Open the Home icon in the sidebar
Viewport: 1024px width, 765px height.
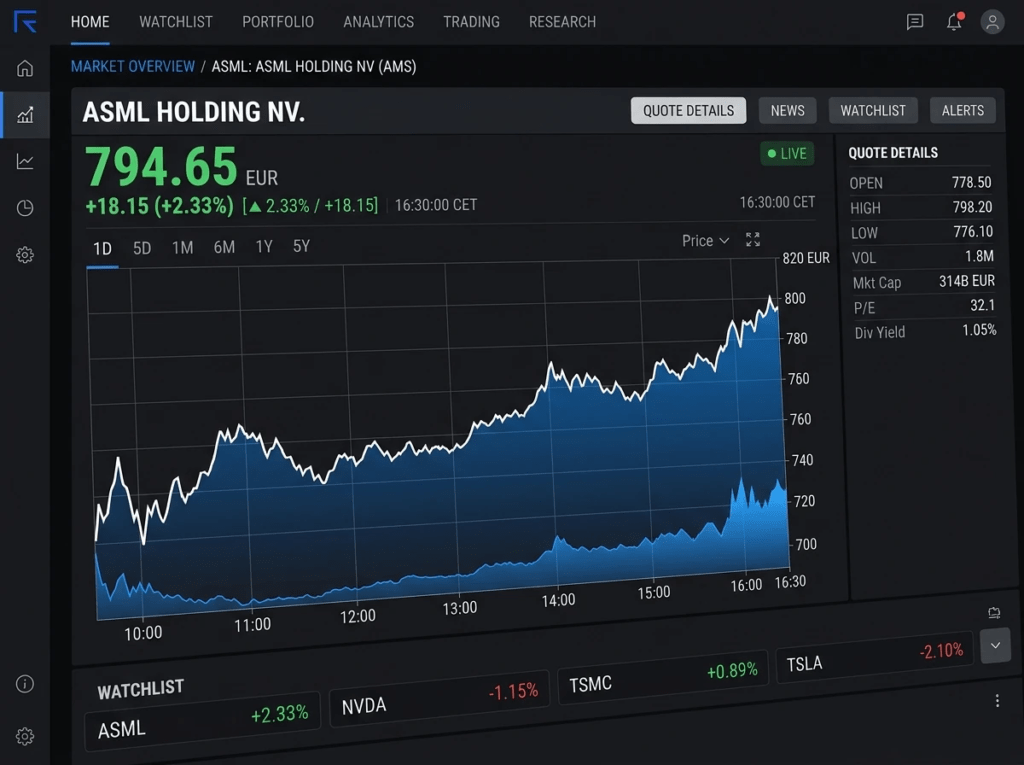pyautogui.click(x=24, y=68)
